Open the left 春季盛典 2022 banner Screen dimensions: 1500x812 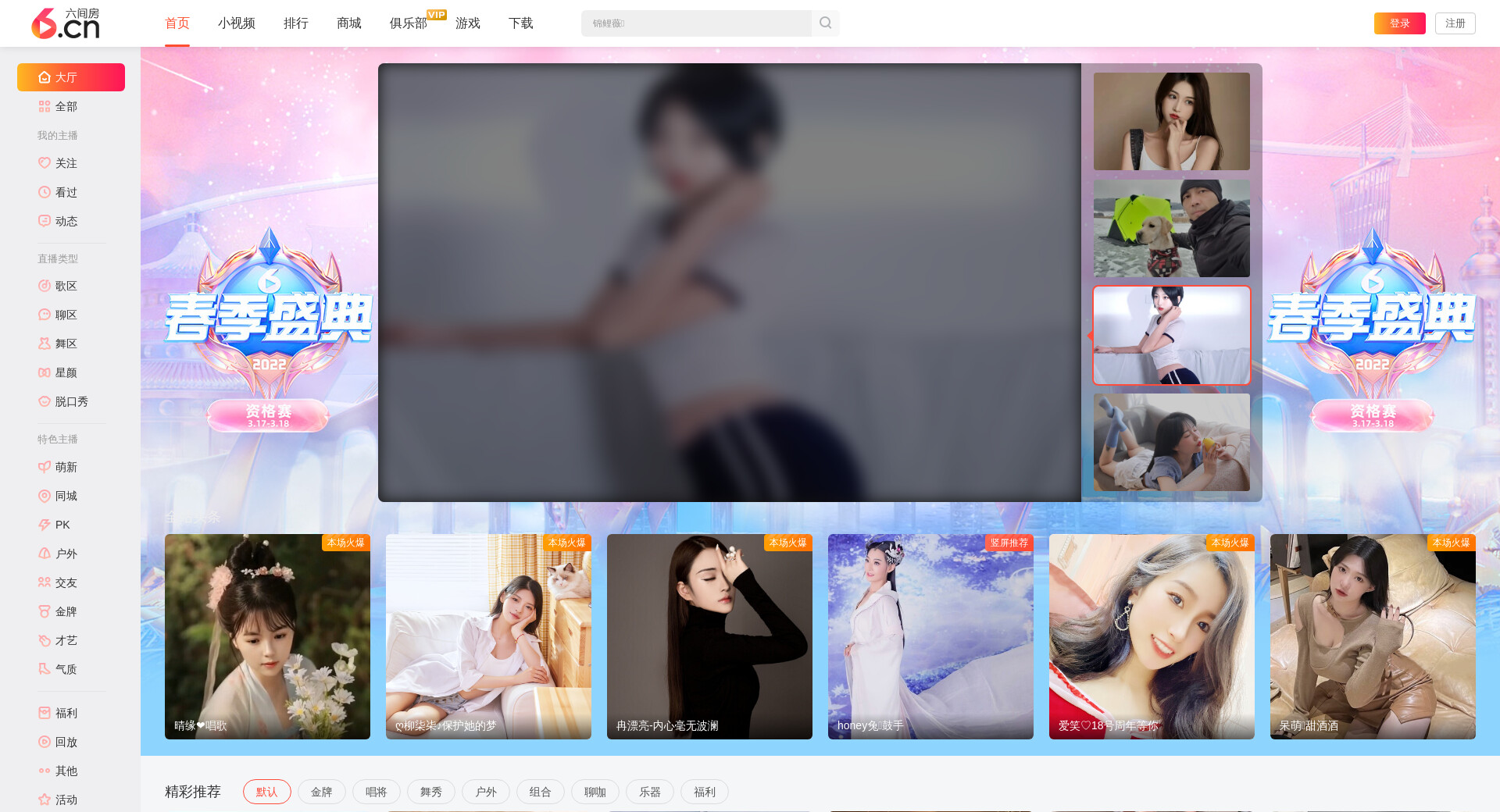(268, 328)
